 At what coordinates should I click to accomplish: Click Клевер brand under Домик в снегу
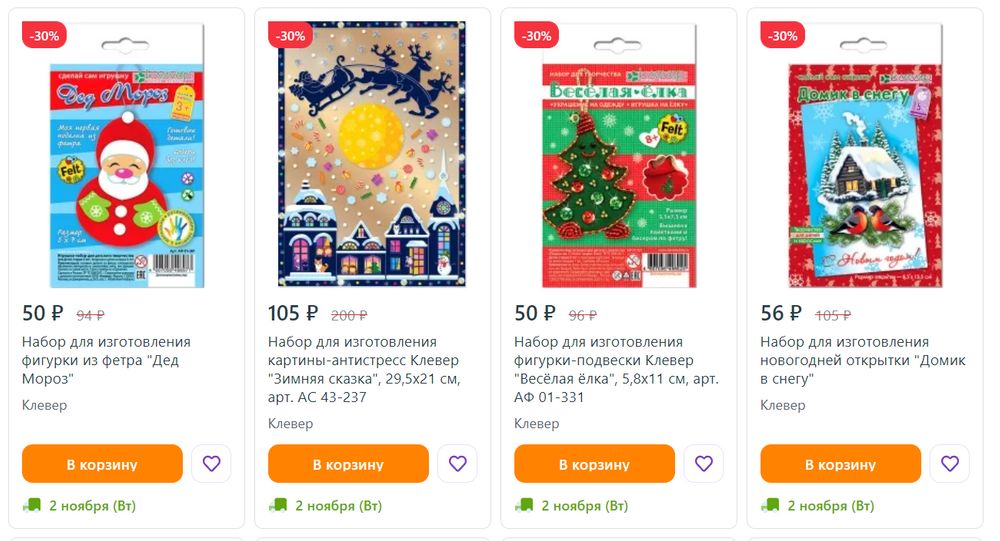tap(783, 405)
